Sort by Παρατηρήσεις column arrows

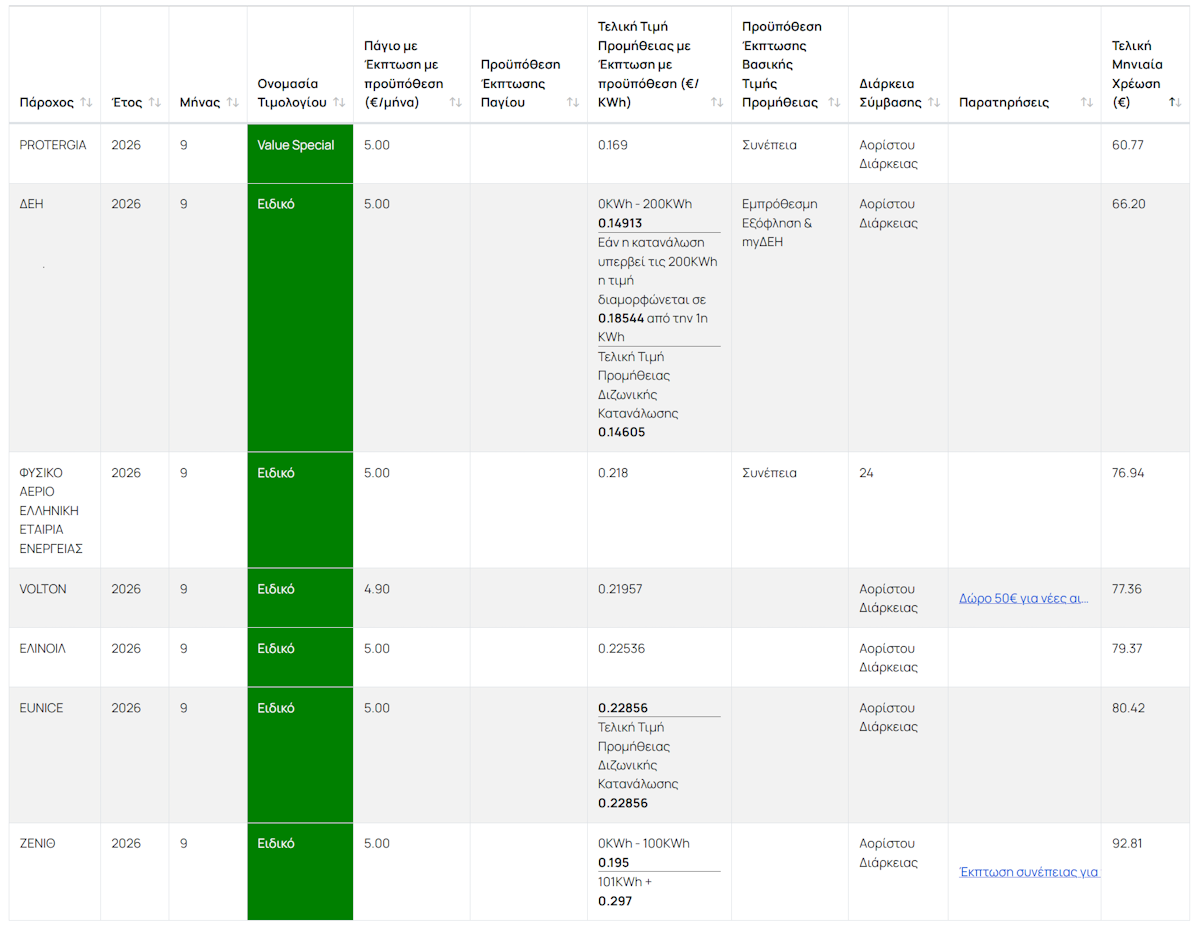1087,103
